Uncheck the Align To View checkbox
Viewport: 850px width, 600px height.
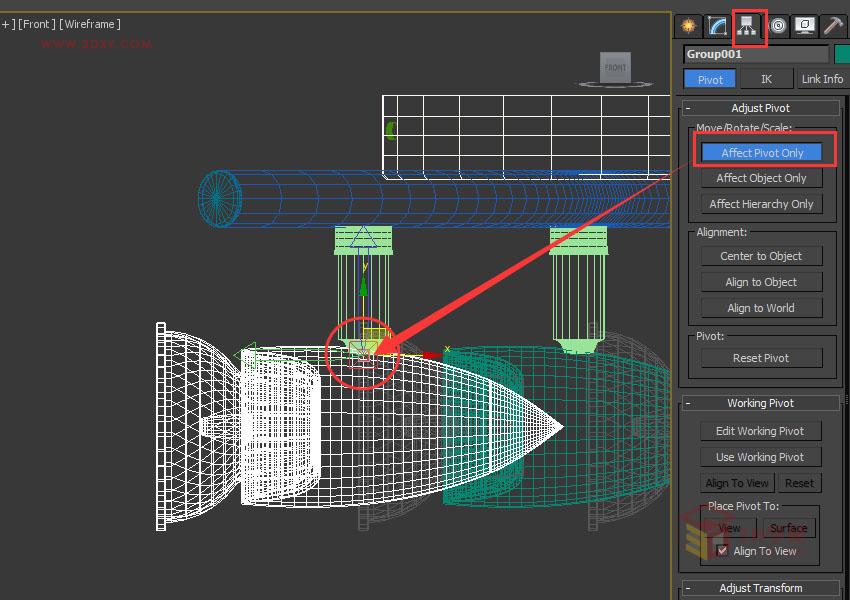pos(723,550)
